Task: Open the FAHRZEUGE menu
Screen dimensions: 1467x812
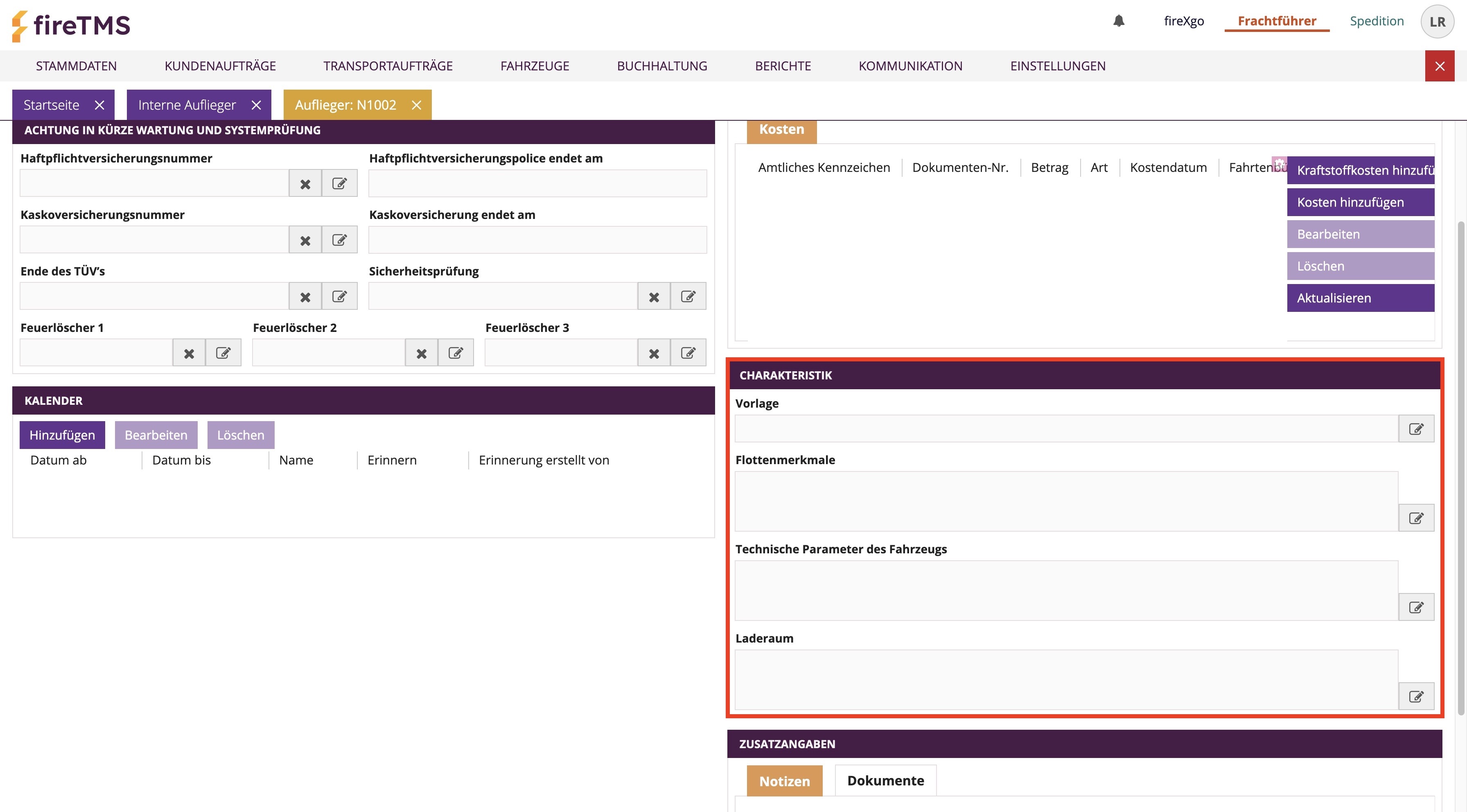Action: click(x=534, y=66)
